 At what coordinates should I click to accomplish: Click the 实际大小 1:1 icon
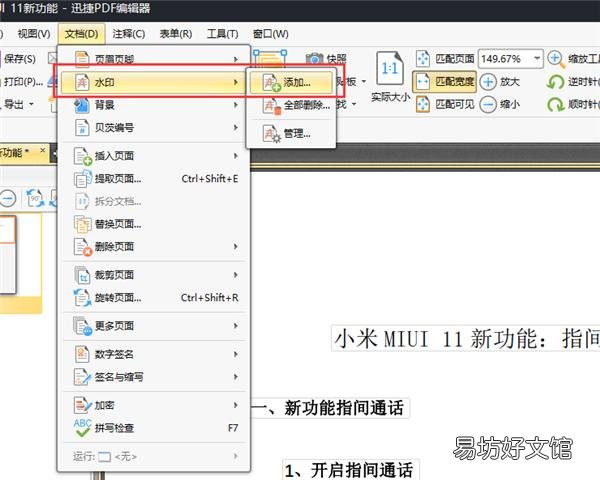coord(390,69)
